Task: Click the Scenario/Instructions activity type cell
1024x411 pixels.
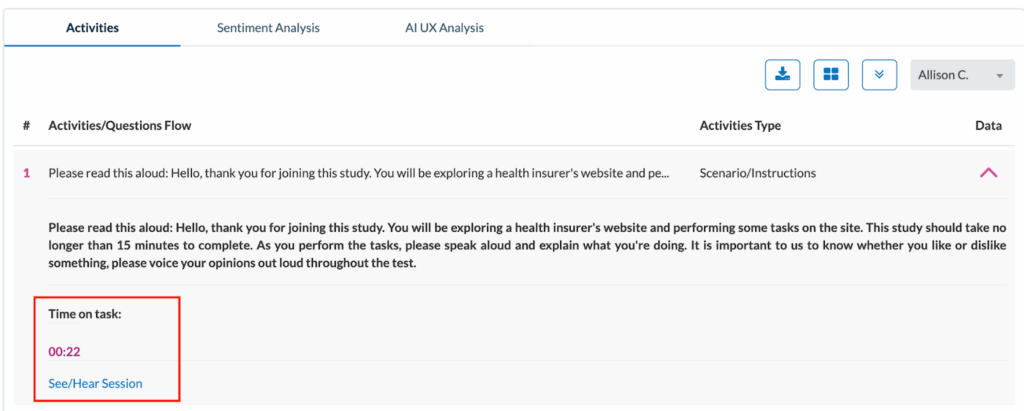Action: [757, 173]
